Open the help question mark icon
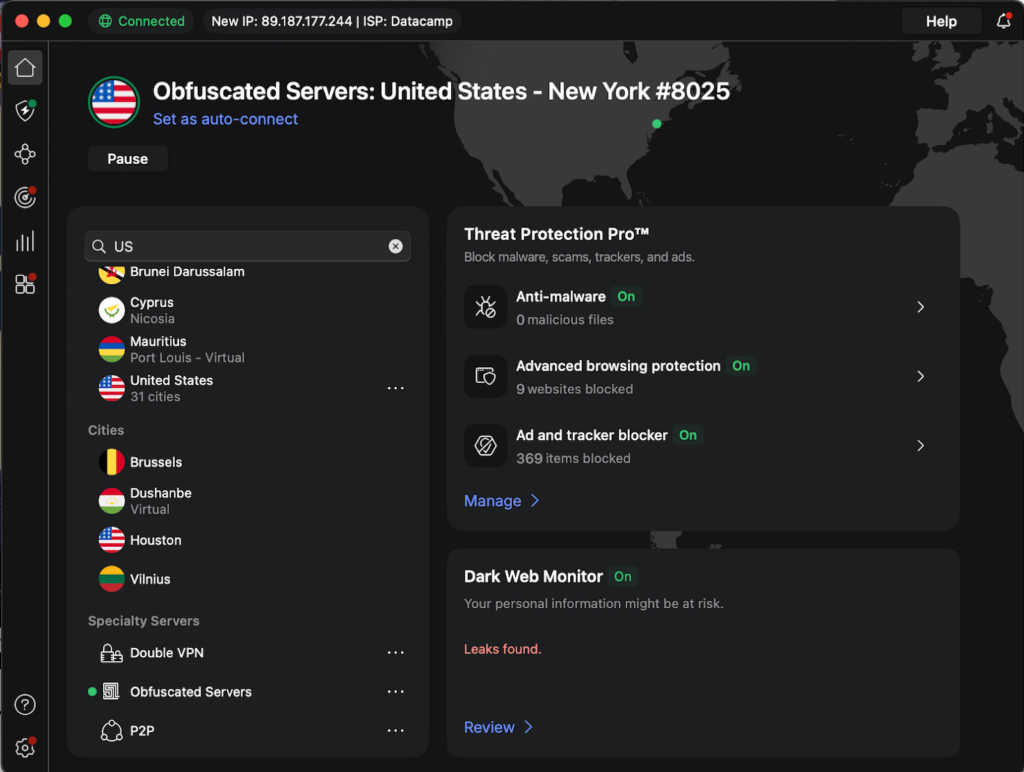 tap(25, 705)
